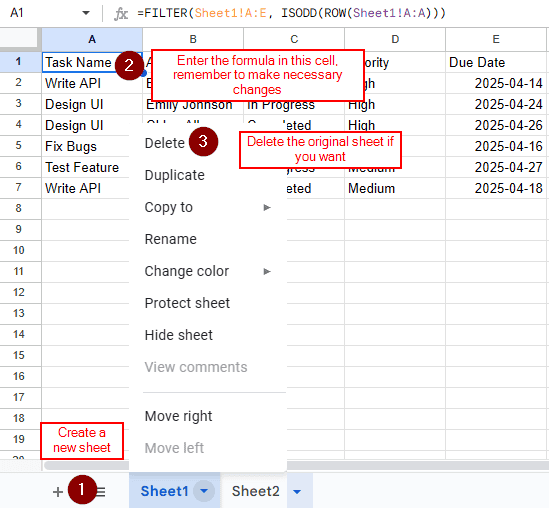Select the Write API cell in row 2

point(92,83)
